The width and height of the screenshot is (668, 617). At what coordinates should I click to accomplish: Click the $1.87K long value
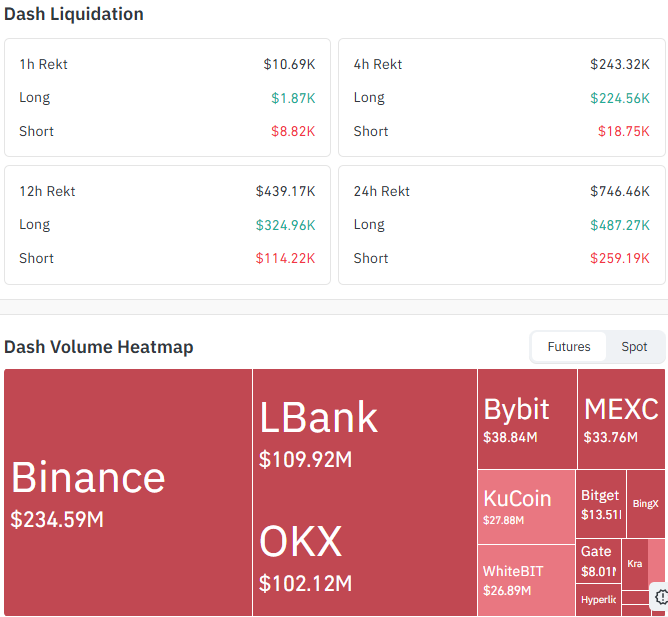tap(293, 98)
